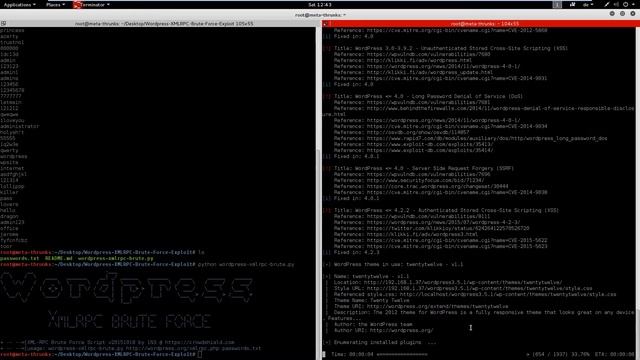Open the clock showing Sat 12:43

tap(320, 4)
